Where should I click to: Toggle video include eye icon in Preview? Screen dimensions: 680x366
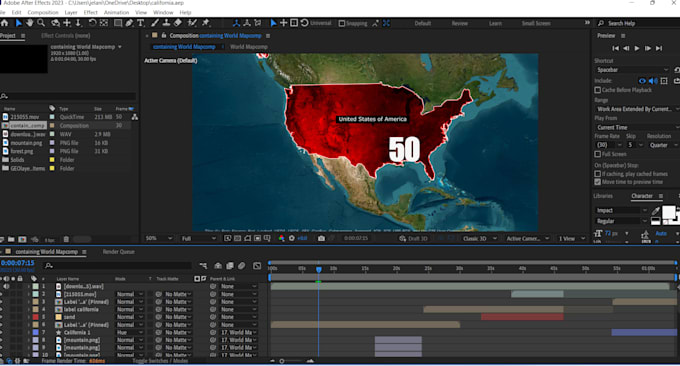pos(642,81)
